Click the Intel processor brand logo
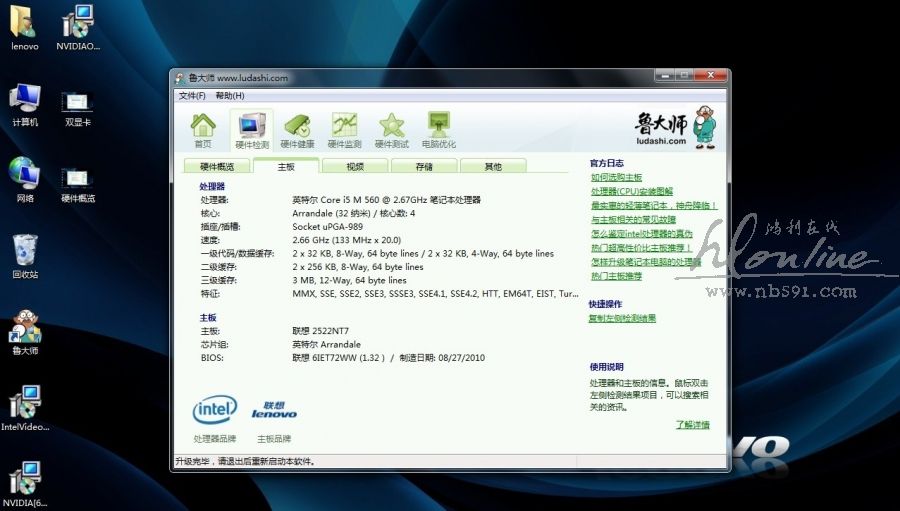This screenshot has width=900, height=511. tap(215, 409)
